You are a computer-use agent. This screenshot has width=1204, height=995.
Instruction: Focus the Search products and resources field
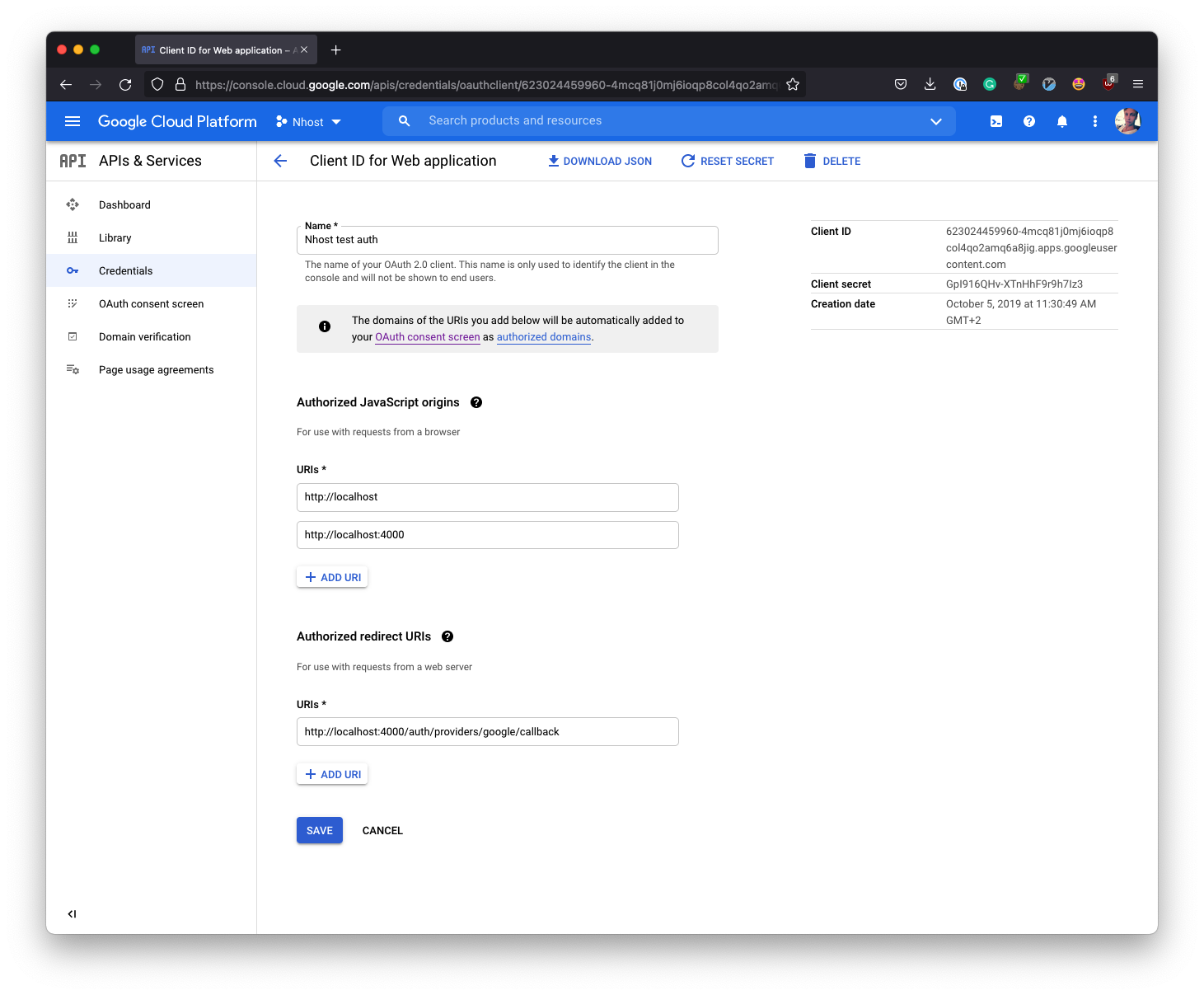pyautogui.click(x=669, y=120)
